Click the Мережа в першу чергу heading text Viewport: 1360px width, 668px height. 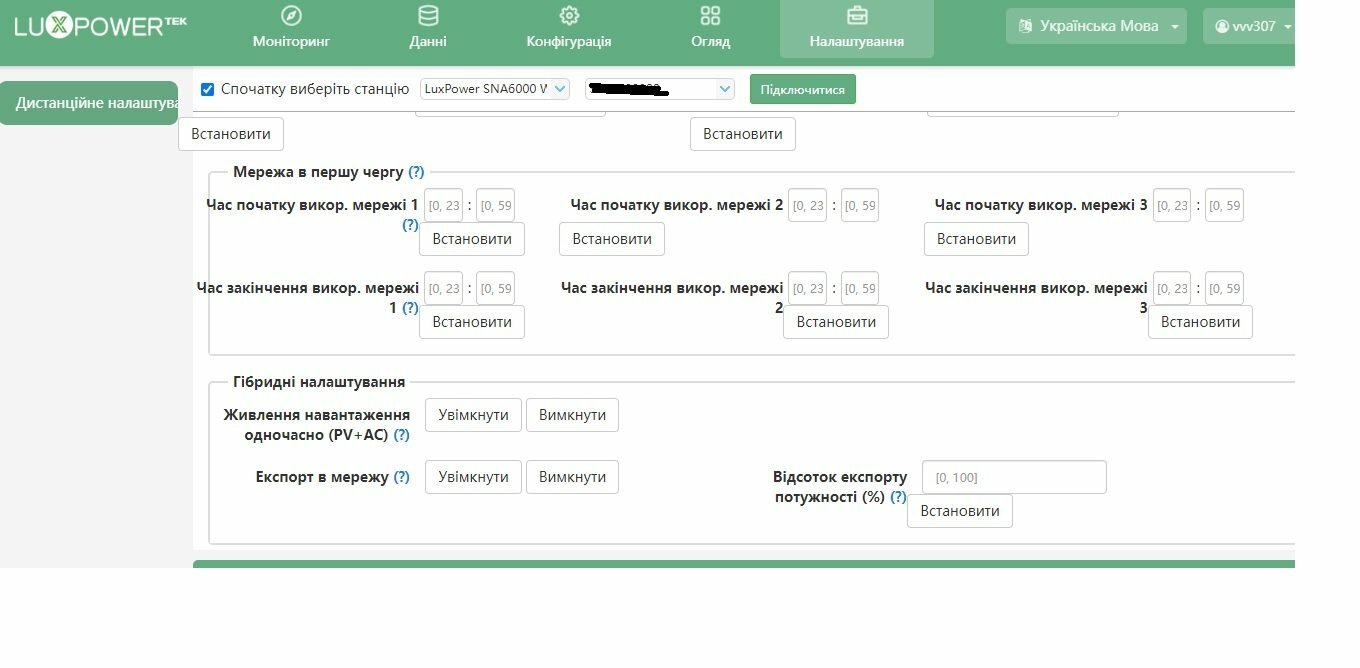click(318, 172)
